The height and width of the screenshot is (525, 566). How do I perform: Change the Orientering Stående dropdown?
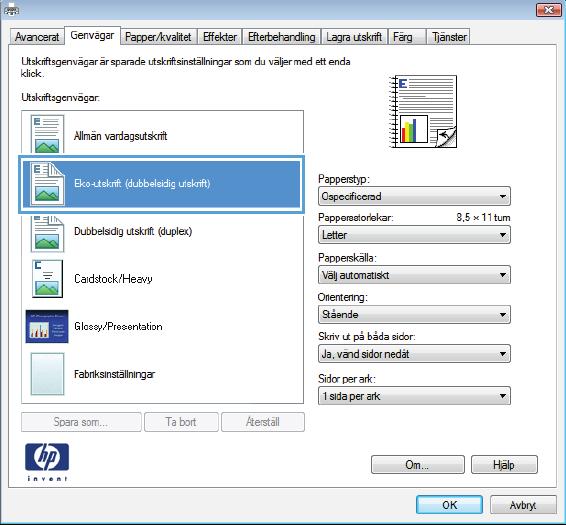pyautogui.click(x=414, y=314)
